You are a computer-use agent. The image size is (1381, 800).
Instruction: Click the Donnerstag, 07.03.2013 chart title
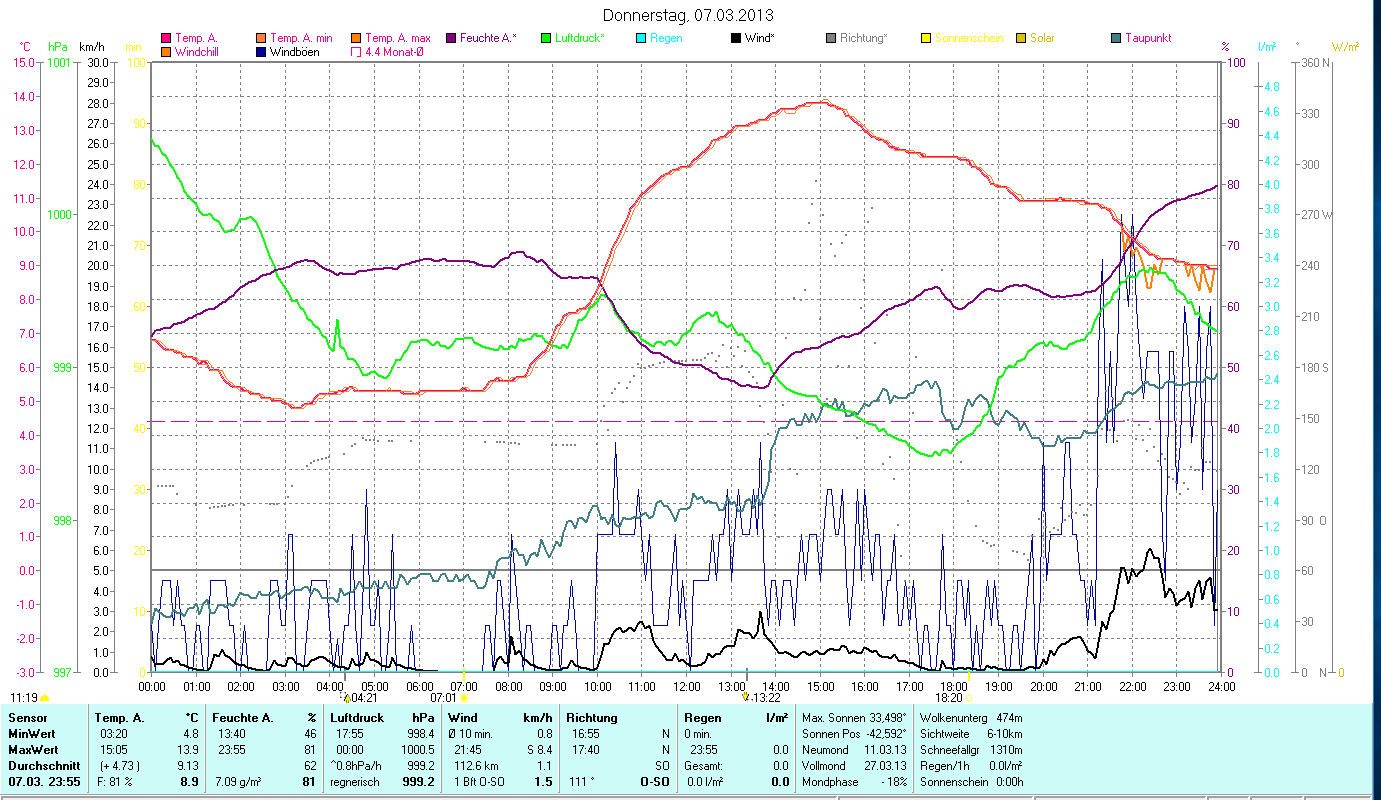pos(688,15)
